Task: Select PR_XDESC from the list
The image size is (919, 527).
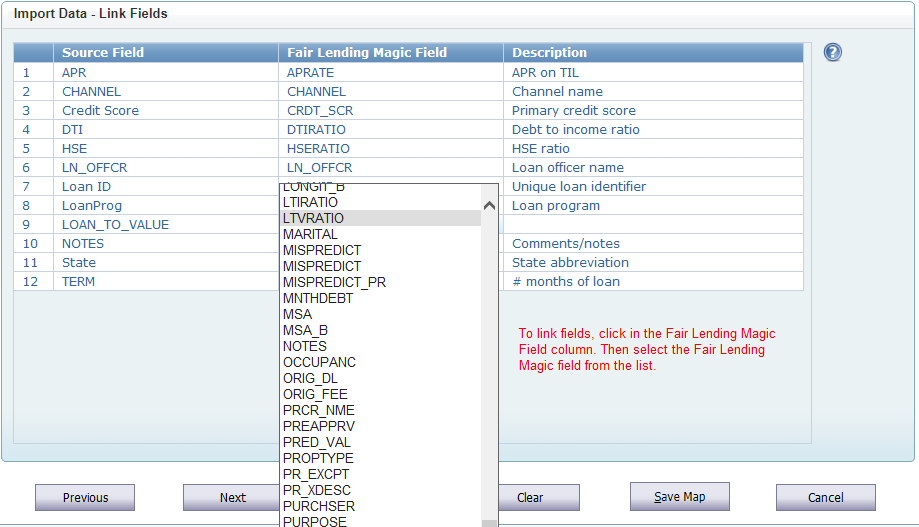Action: coord(381,490)
